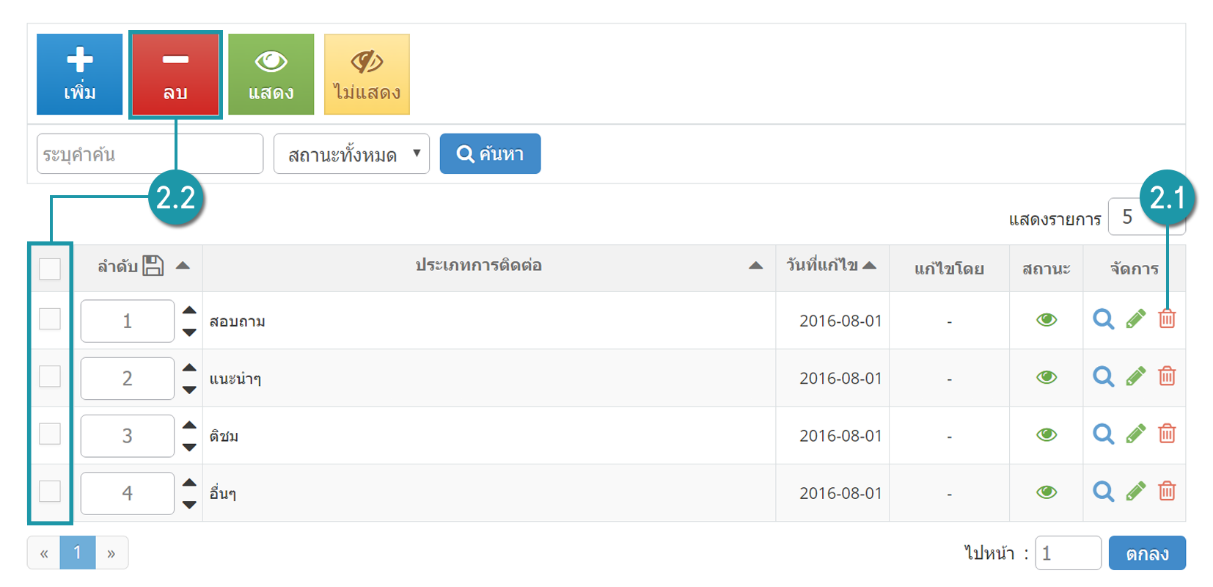Viewport: 1213px width, 587px height.
Task: Delete ติชม with the red trash icon
Action: click(x=1167, y=433)
